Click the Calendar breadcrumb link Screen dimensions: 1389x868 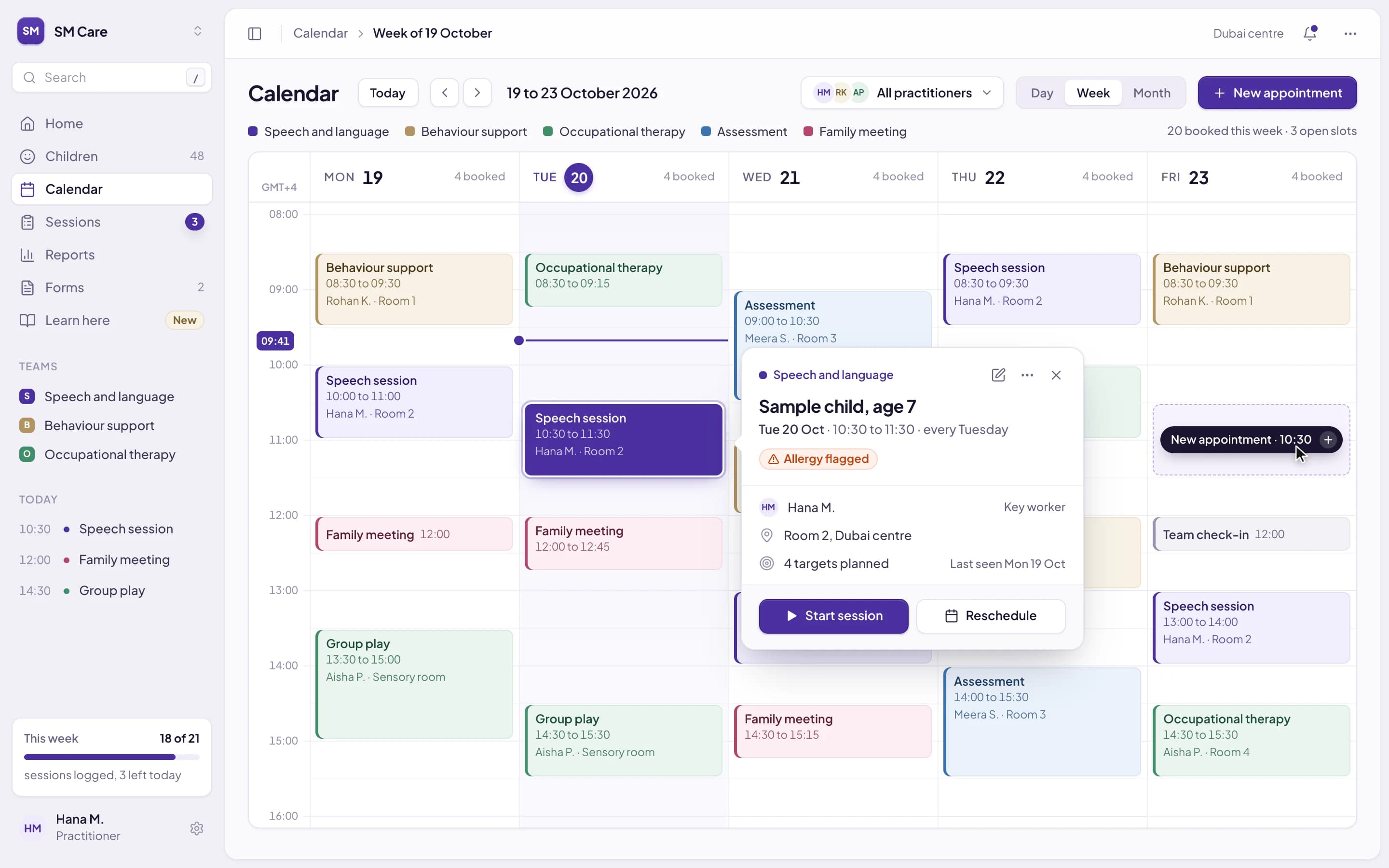320,33
